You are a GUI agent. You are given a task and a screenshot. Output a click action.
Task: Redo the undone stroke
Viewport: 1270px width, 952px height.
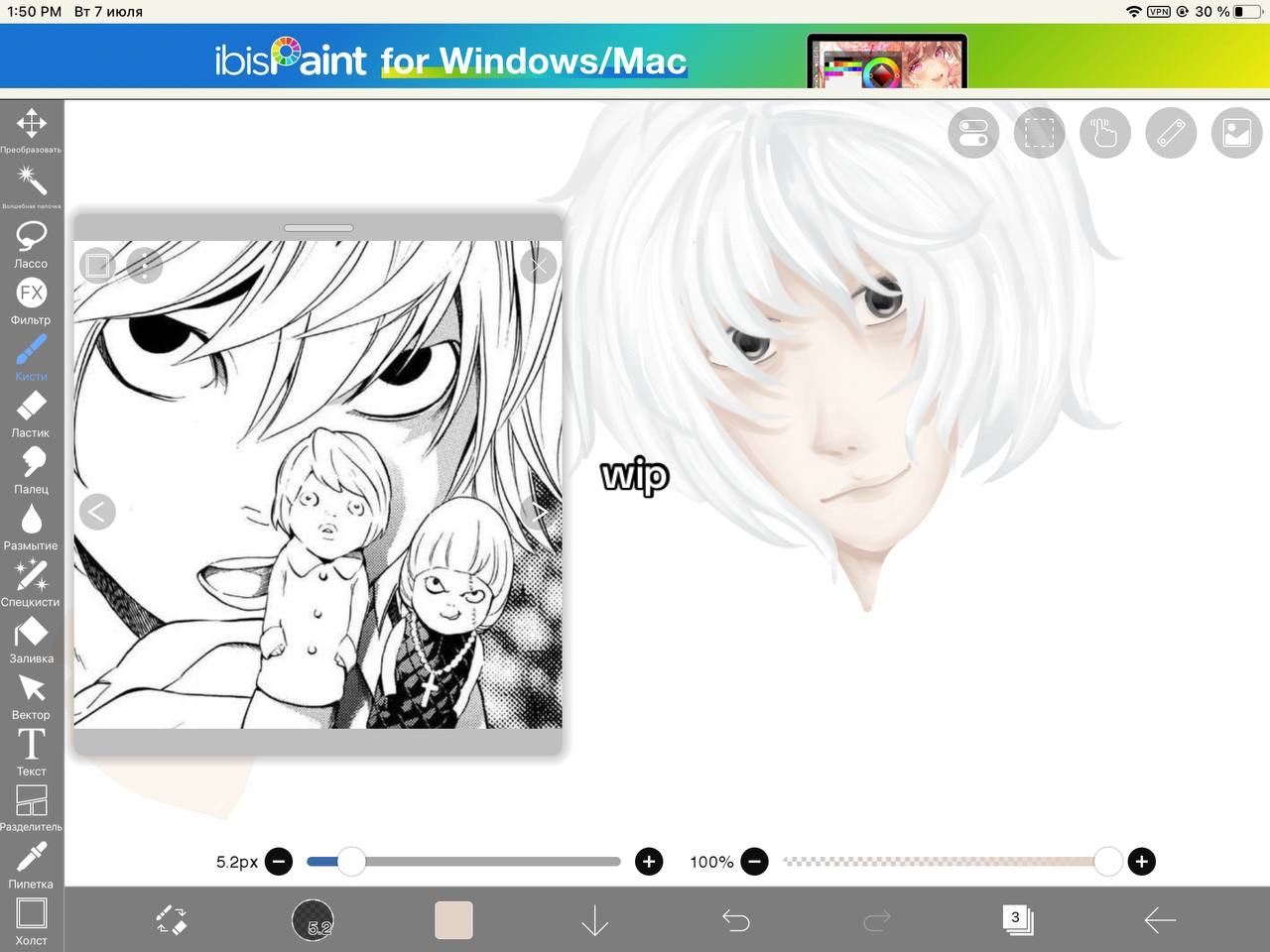pos(877,920)
